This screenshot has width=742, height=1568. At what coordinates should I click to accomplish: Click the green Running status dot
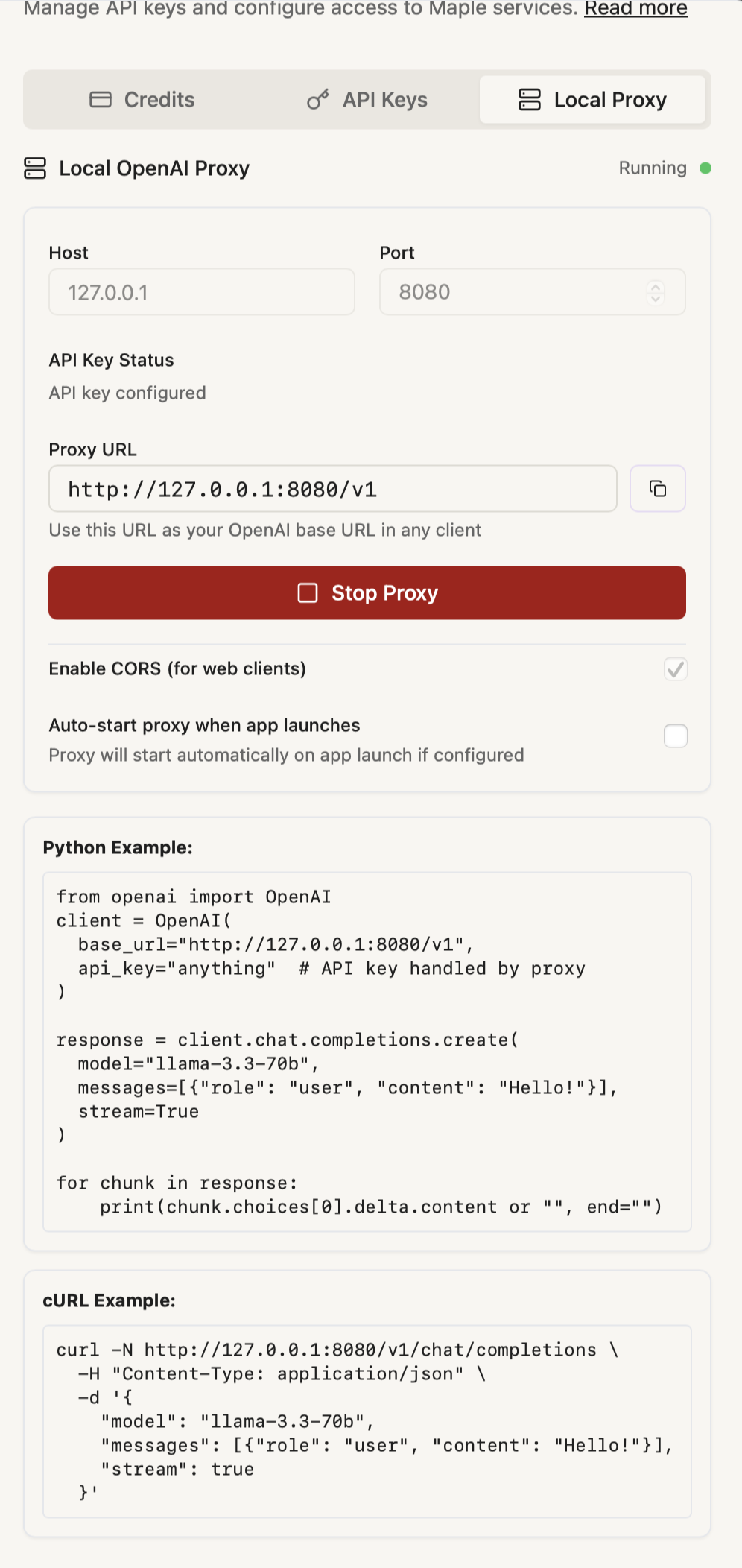705,168
